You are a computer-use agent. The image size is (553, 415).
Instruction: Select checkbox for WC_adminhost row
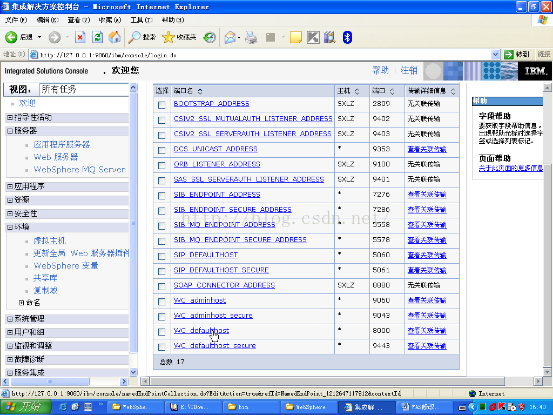[x=162, y=301]
